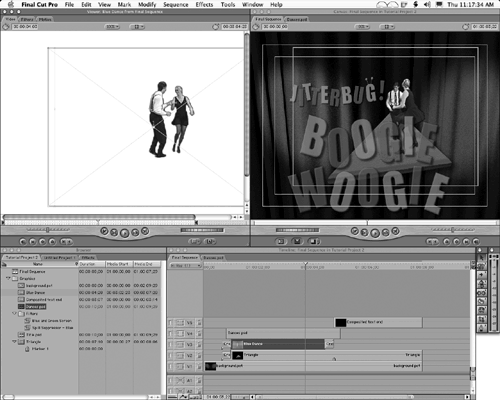500x400 pixels.
Task: Adjust the Canvas shuttle control slider
Action: [453, 230]
